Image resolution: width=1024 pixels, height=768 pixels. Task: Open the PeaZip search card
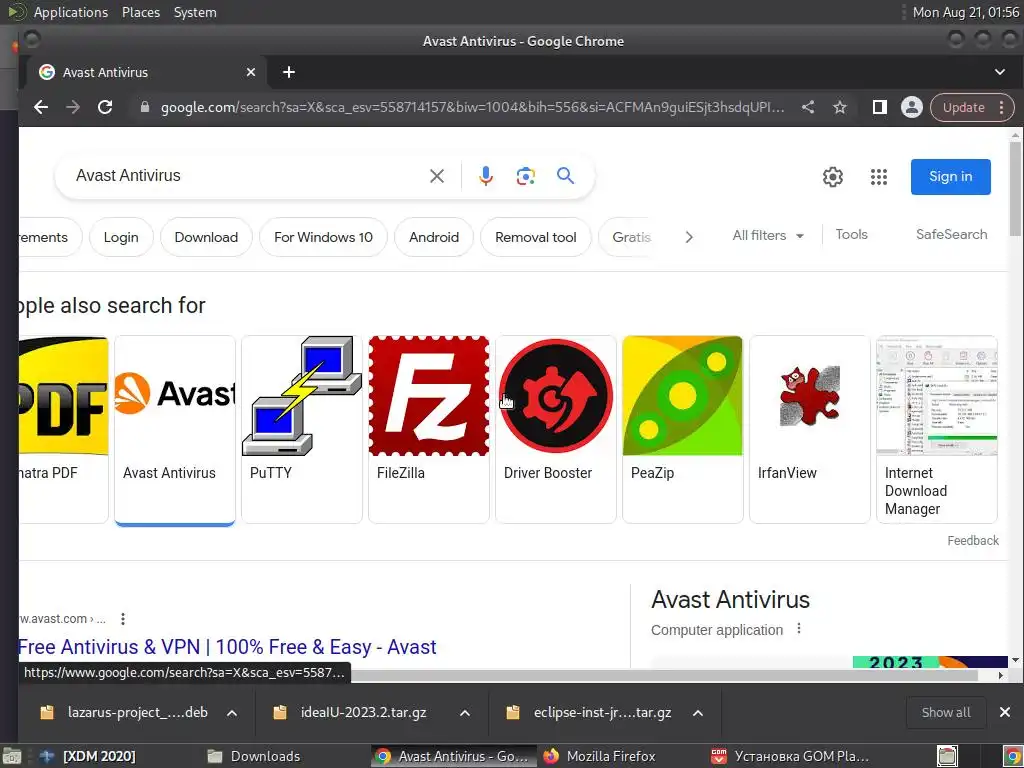pos(682,429)
